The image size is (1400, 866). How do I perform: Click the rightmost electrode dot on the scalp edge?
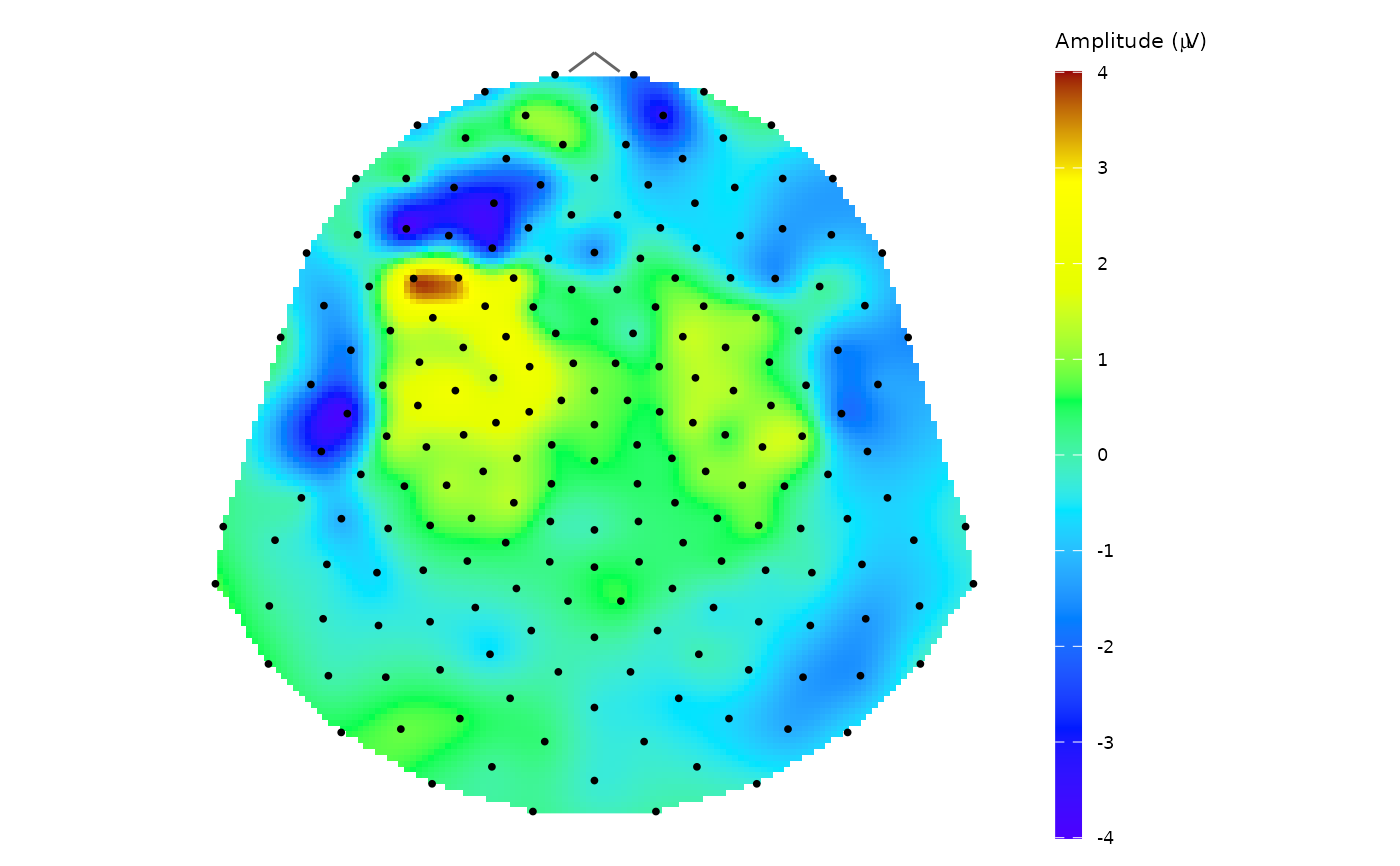(x=973, y=583)
